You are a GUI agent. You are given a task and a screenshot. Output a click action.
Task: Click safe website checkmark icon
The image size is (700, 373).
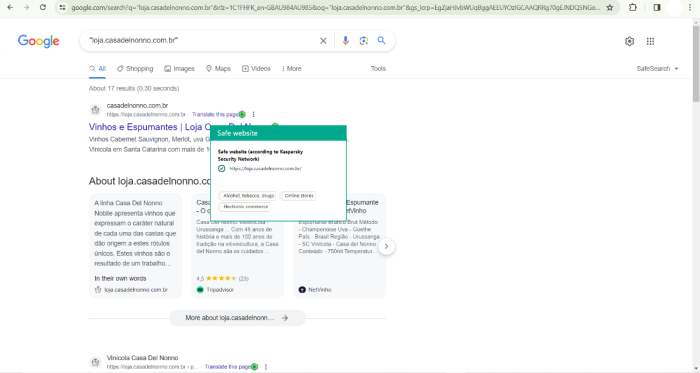[x=221, y=169]
